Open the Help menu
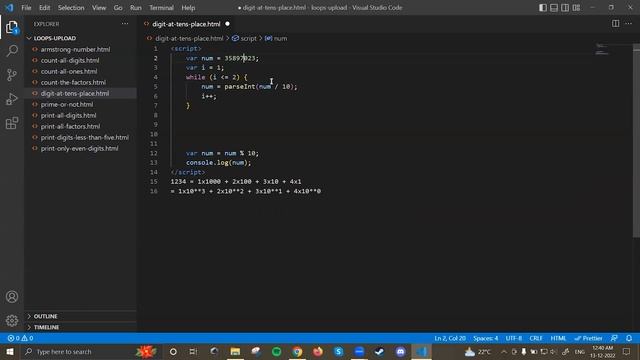The height and width of the screenshot is (360, 640). click(188, 8)
